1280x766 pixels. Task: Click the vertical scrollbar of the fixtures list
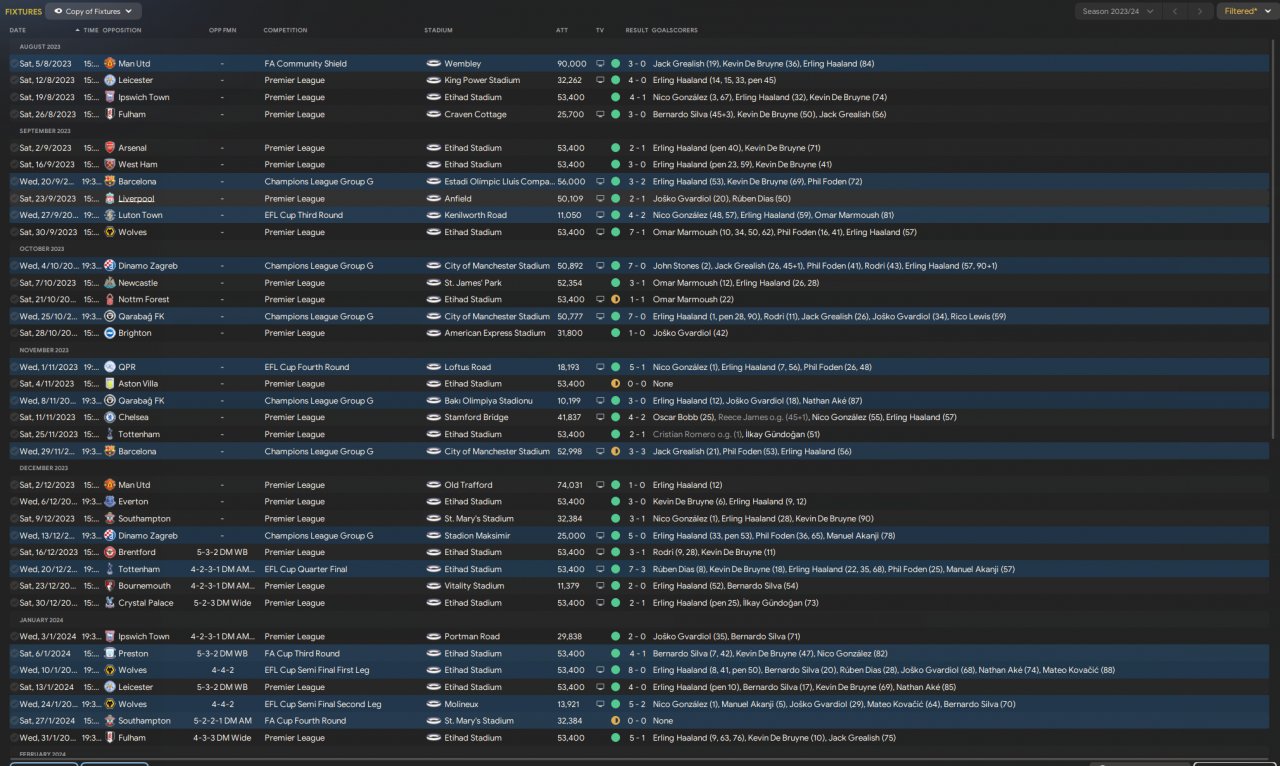click(1274, 240)
